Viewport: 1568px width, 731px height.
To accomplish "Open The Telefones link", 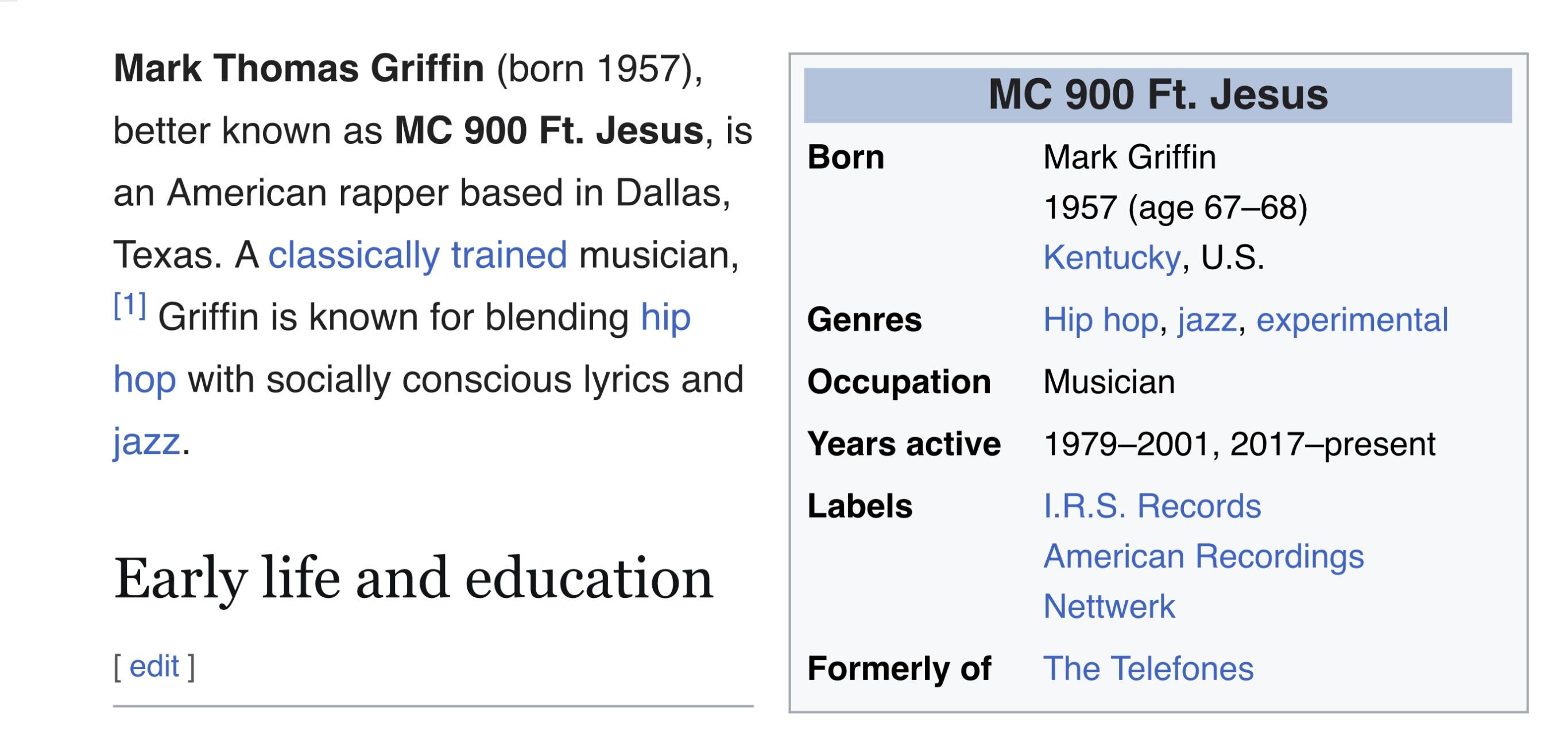I will 1148,668.
